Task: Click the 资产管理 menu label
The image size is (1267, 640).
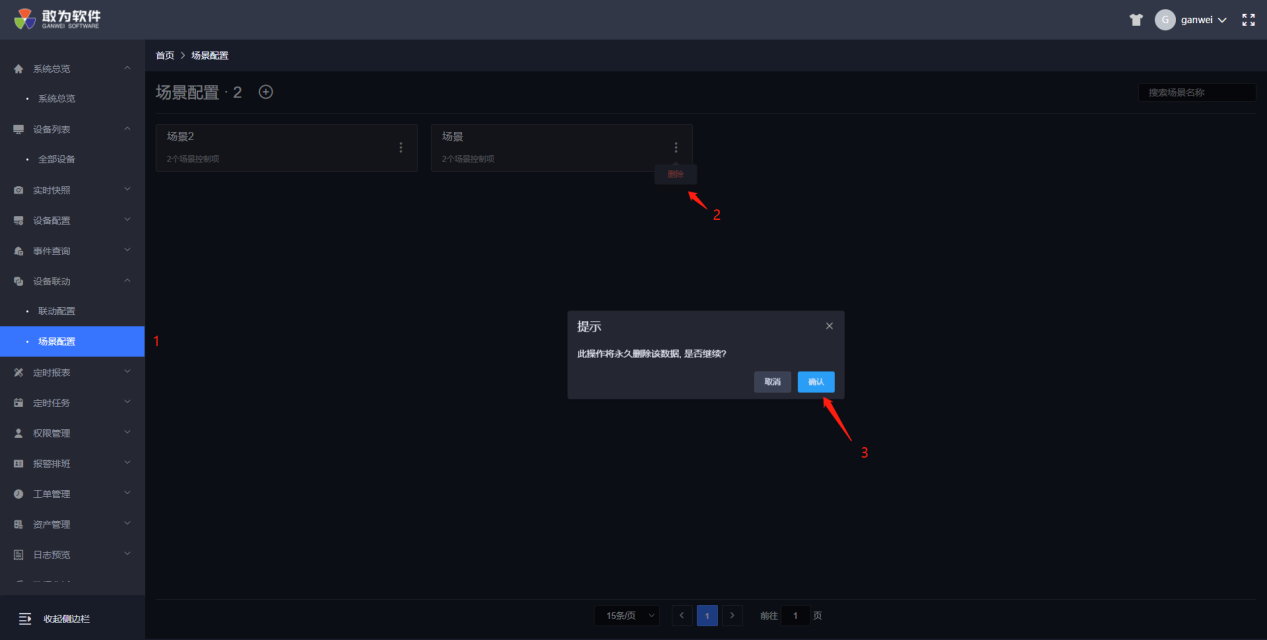Action: pyautogui.click(x=51, y=524)
